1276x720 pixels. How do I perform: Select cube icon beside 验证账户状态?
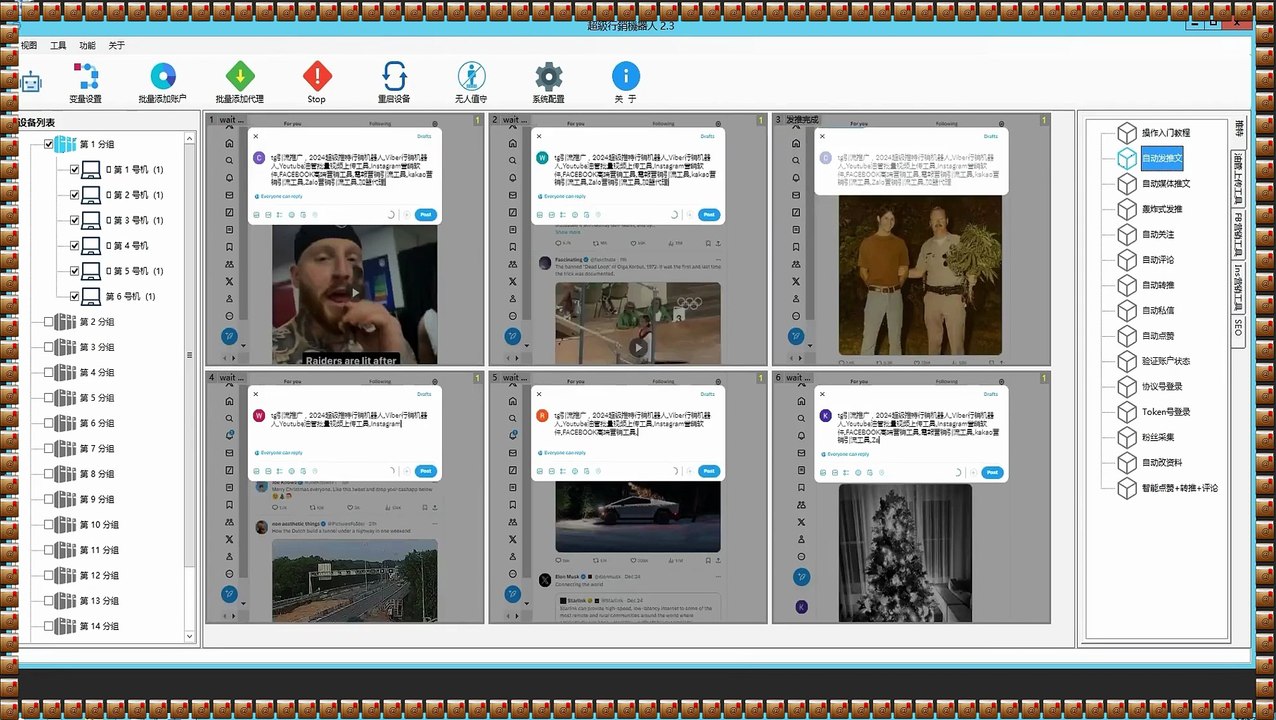(1127, 361)
